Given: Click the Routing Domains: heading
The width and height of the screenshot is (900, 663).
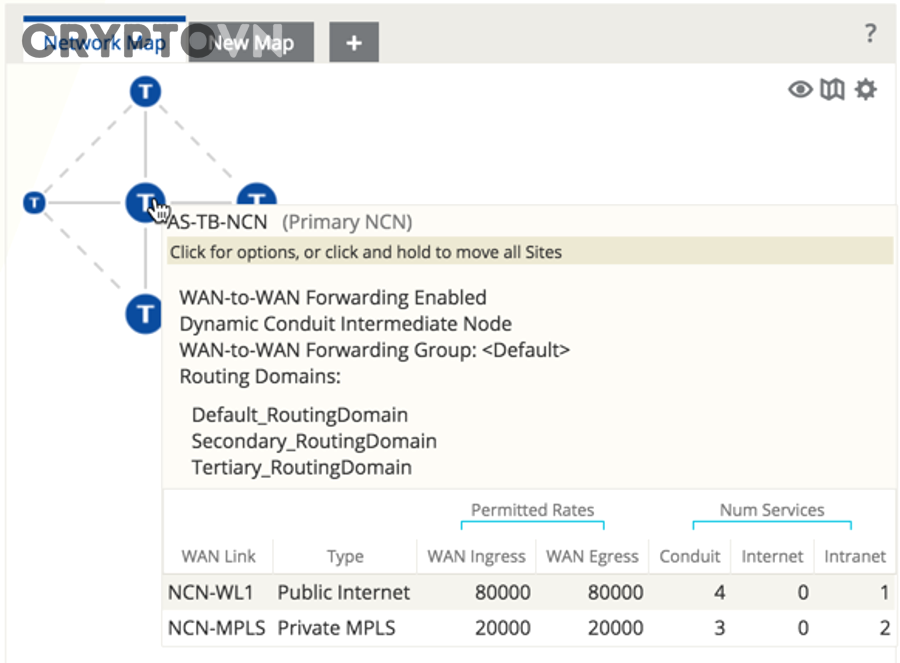Looking at the screenshot, I should coord(260,377).
